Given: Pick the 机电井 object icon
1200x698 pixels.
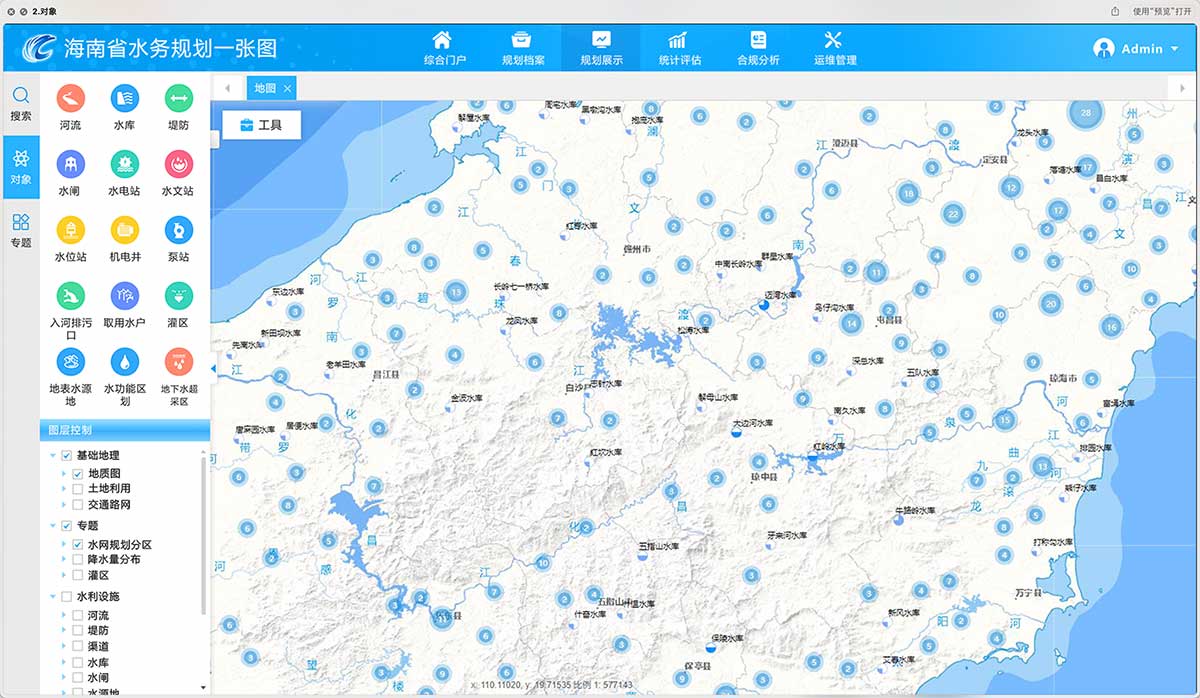Looking at the screenshot, I should [x=124, y=229].
